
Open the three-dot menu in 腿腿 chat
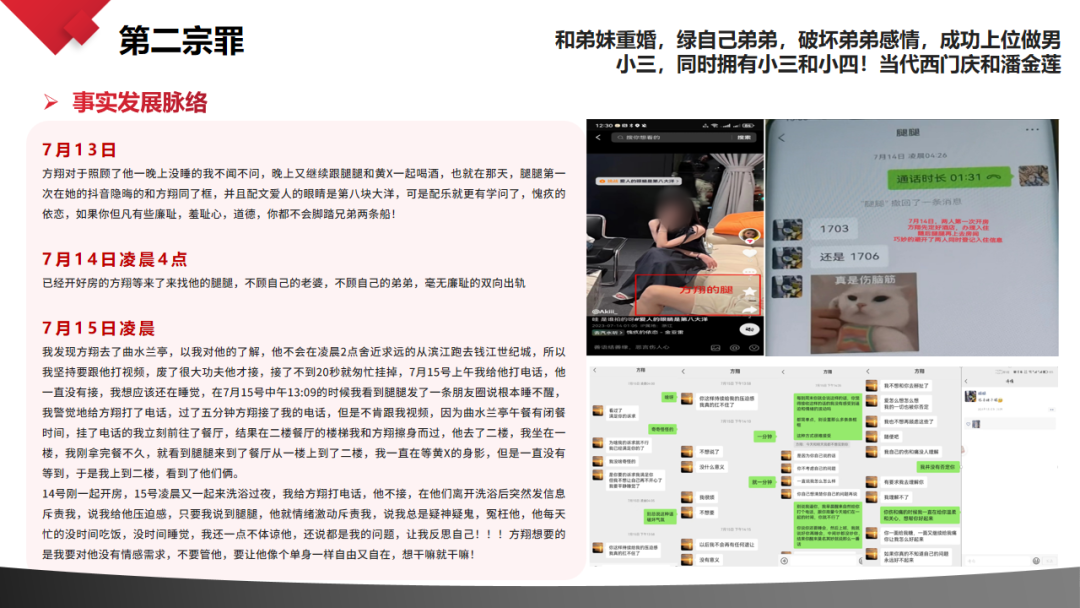pos(1032,129)
